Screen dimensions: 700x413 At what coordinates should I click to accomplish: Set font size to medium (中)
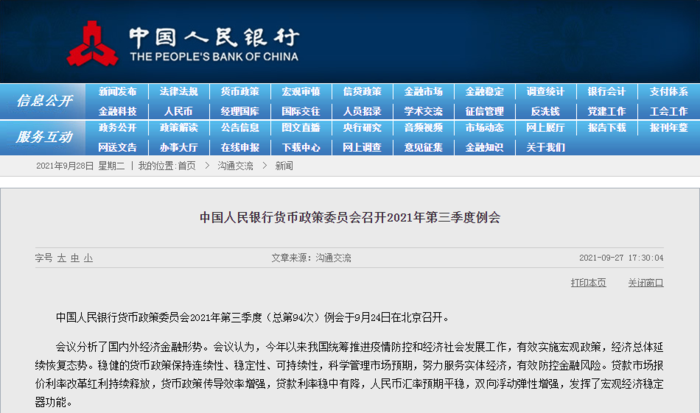click(x=75, y=258)
